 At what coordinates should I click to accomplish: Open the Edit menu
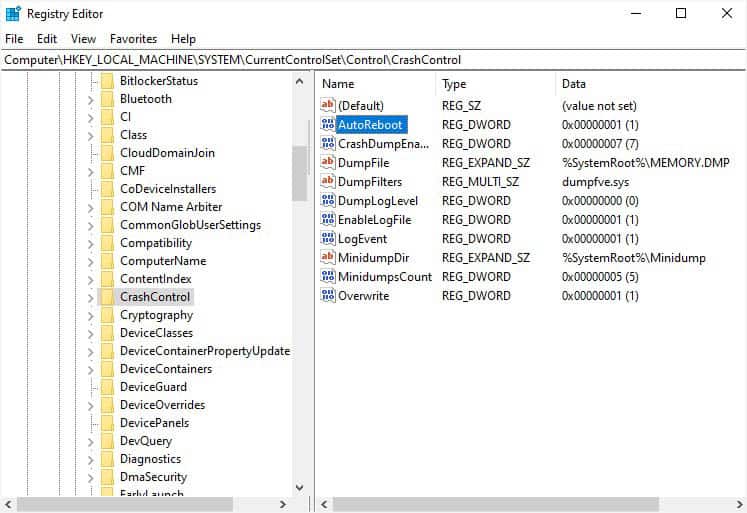click(47, 39)
